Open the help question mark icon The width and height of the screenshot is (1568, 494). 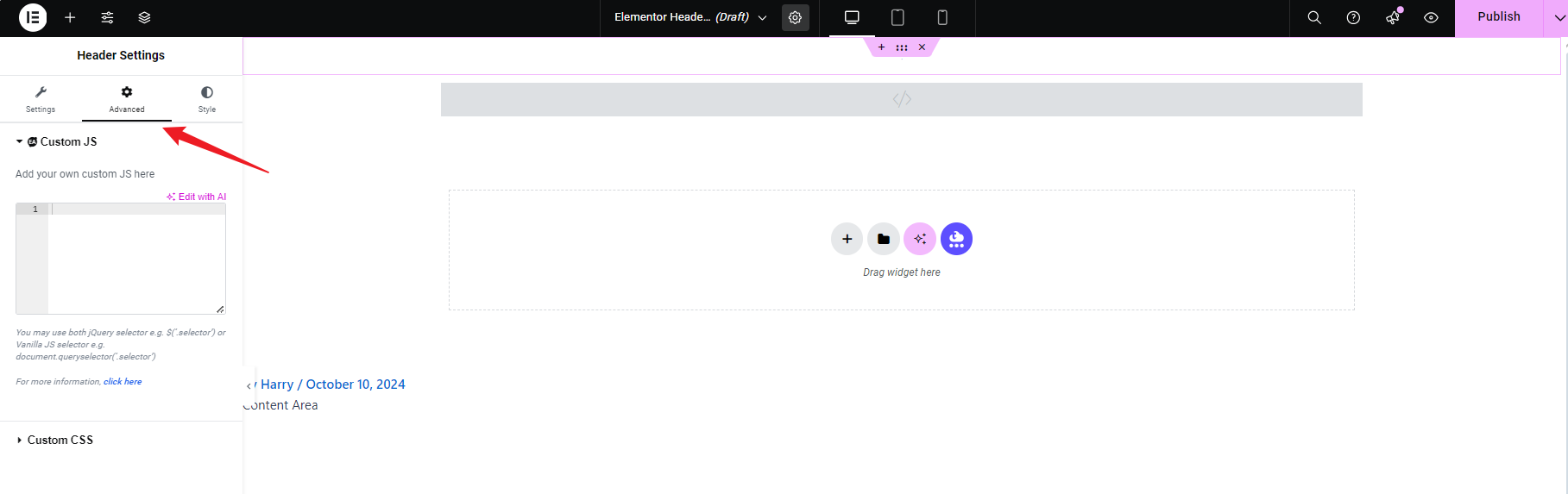pyautogui.click(x=1353, y=17)
